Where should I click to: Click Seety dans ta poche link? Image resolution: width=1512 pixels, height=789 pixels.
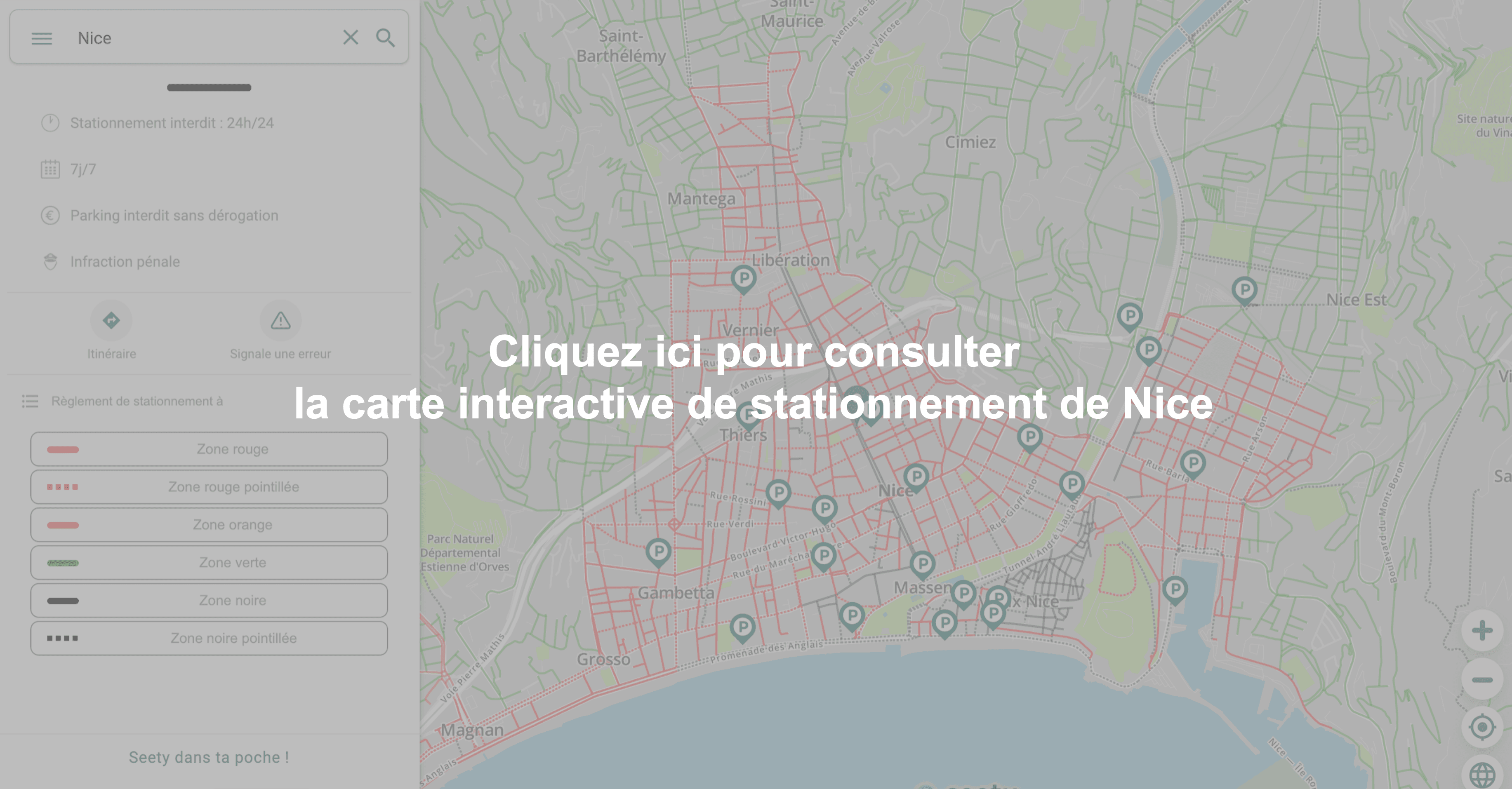pyautogui.click(x=208, y=757)
